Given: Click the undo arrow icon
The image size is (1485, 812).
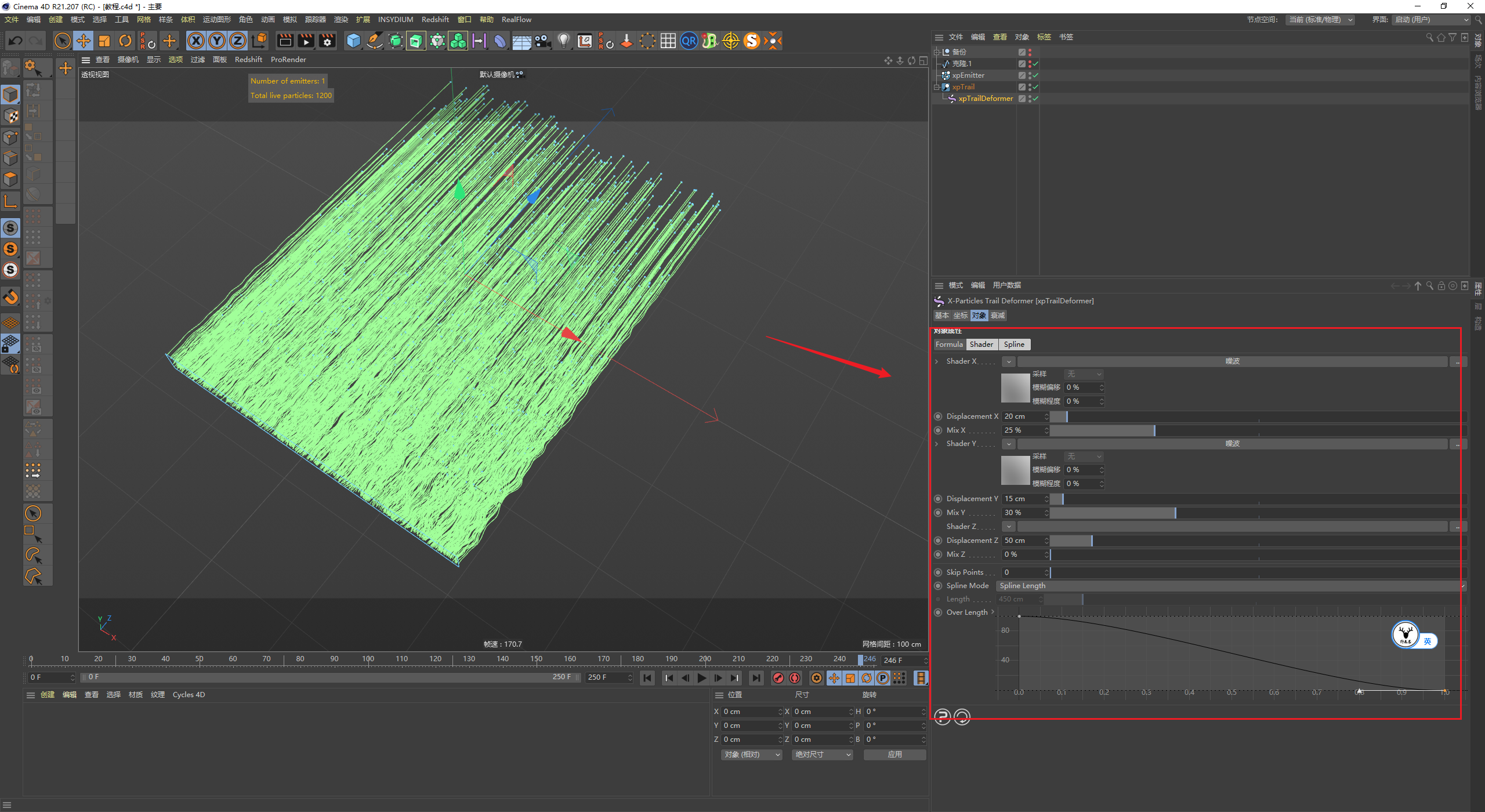Looking at the screenshot, I should pyautogui.click(x=16, y=41).
